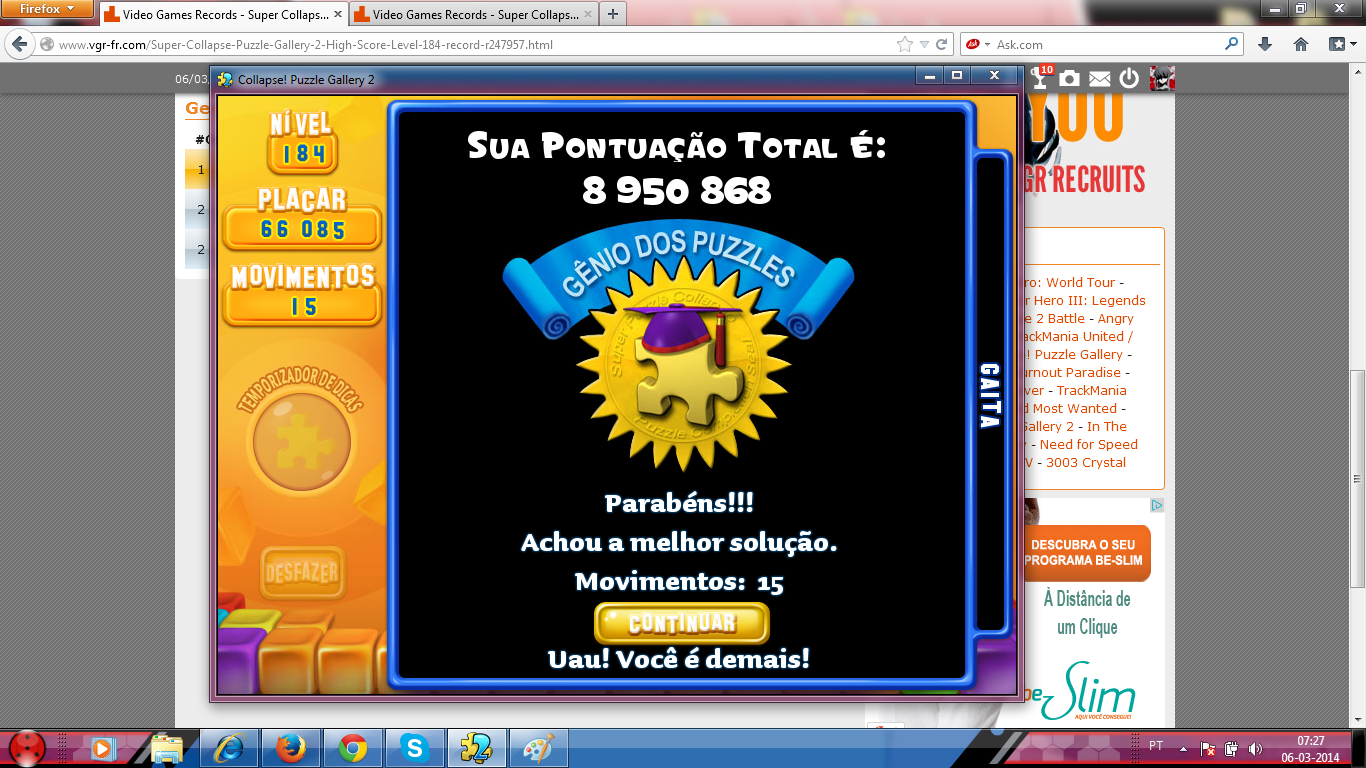
Task: Click the faded Desfazer undo button
Action: [302, 573]
